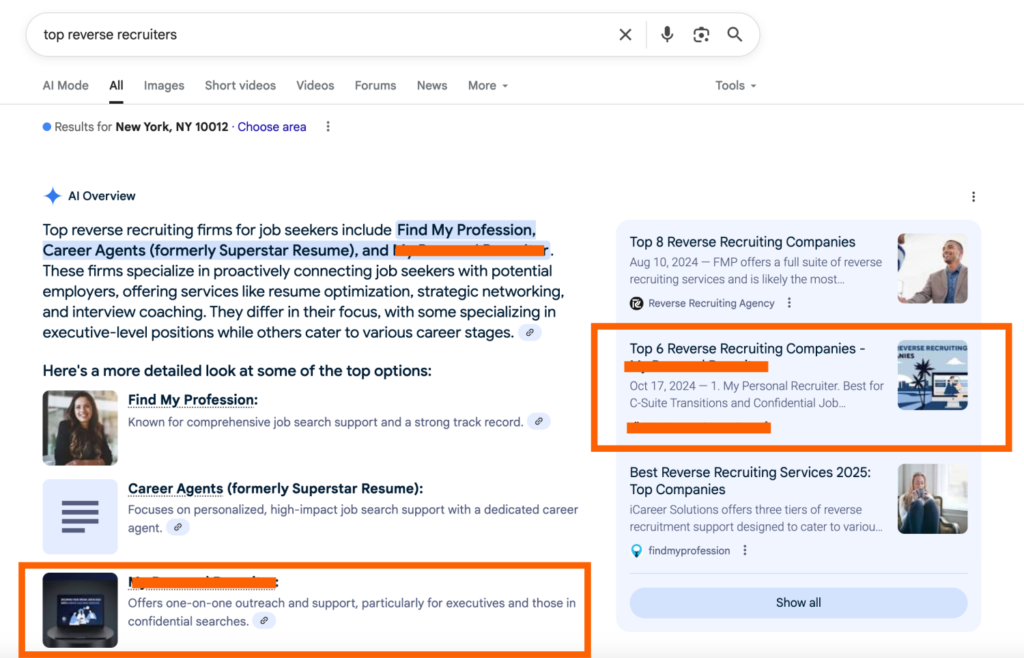Open the Tools dropdown
The image size is (1024, 658).
735,86
